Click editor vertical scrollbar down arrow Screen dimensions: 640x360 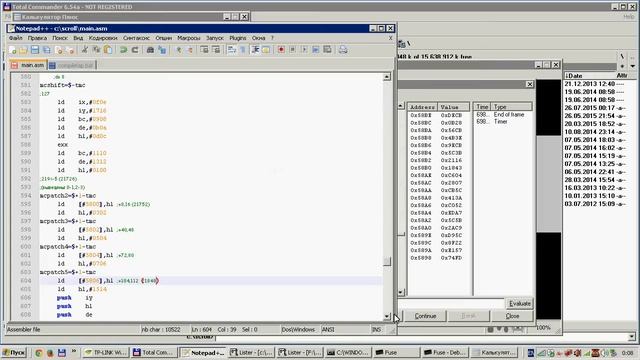387,316
